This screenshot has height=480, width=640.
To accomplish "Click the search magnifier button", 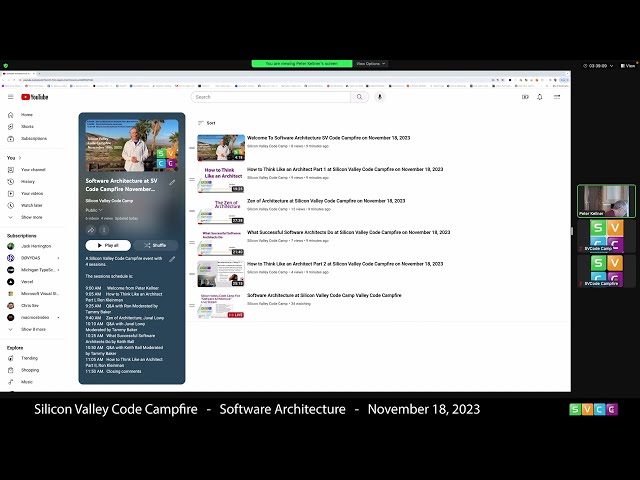I will [x=359, y=97].
